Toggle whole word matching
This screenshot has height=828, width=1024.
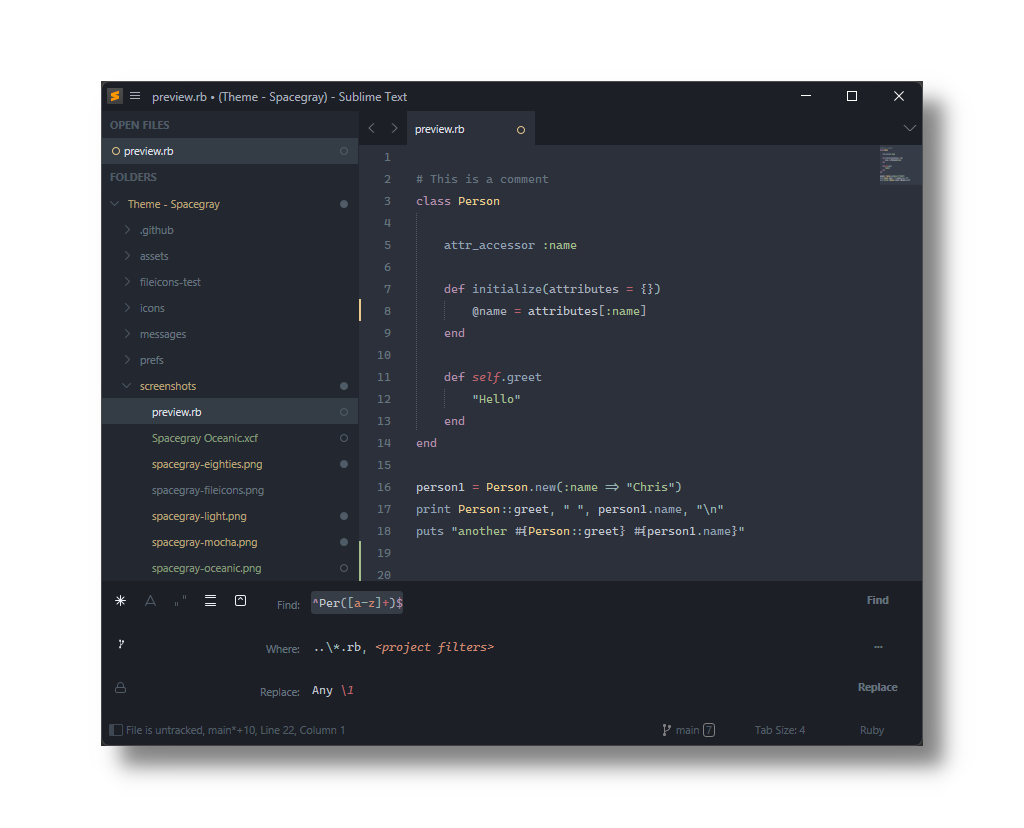180,601
